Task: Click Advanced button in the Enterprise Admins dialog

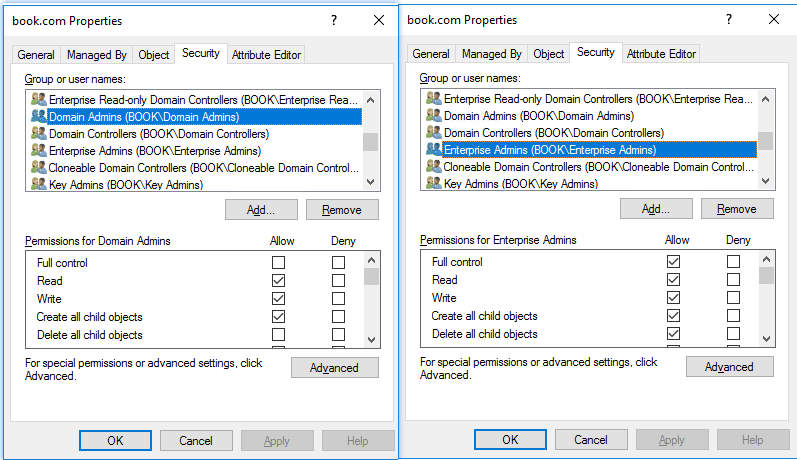Action: click(729, 367)
